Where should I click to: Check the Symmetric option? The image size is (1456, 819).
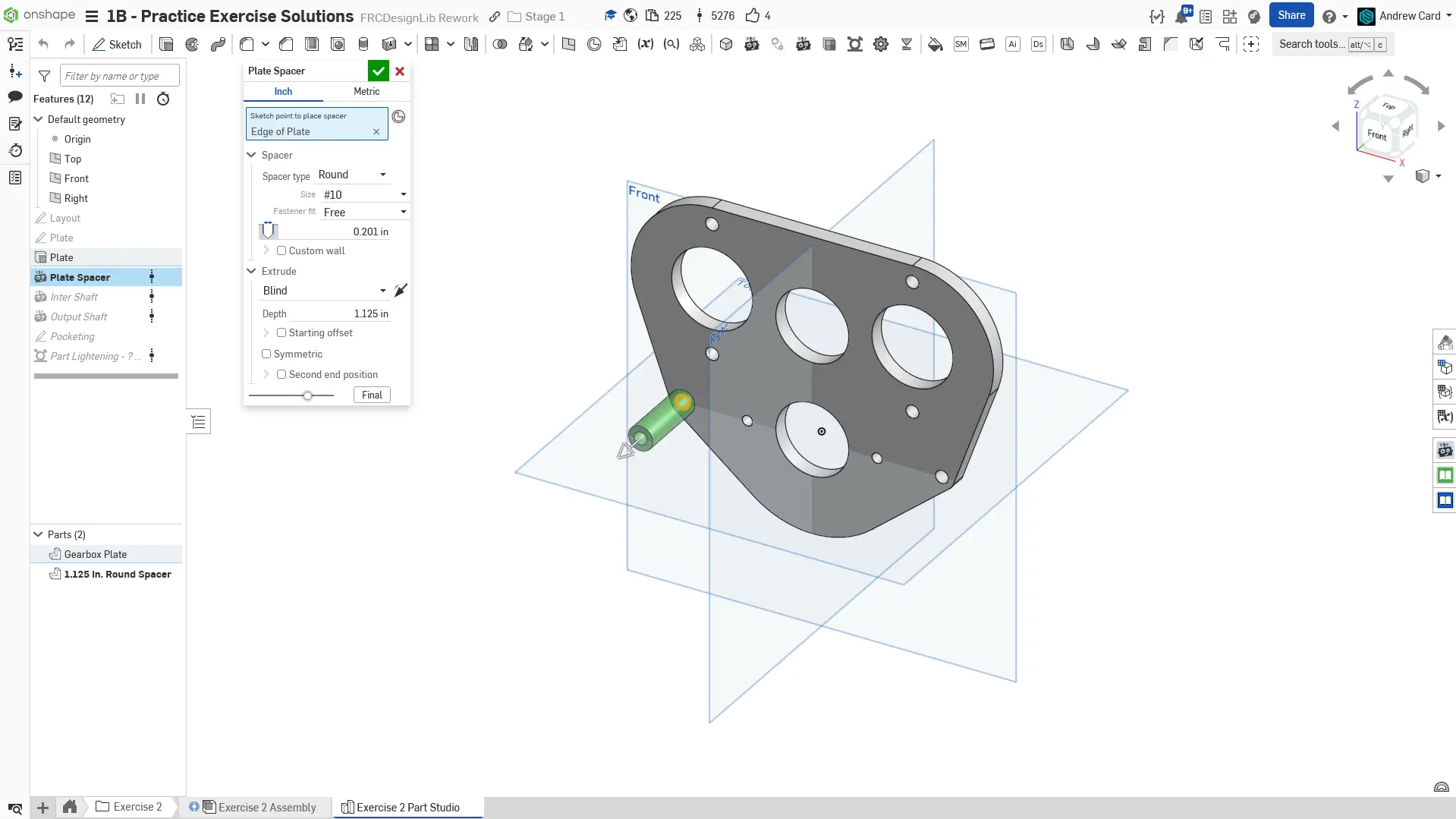(266, 354)
